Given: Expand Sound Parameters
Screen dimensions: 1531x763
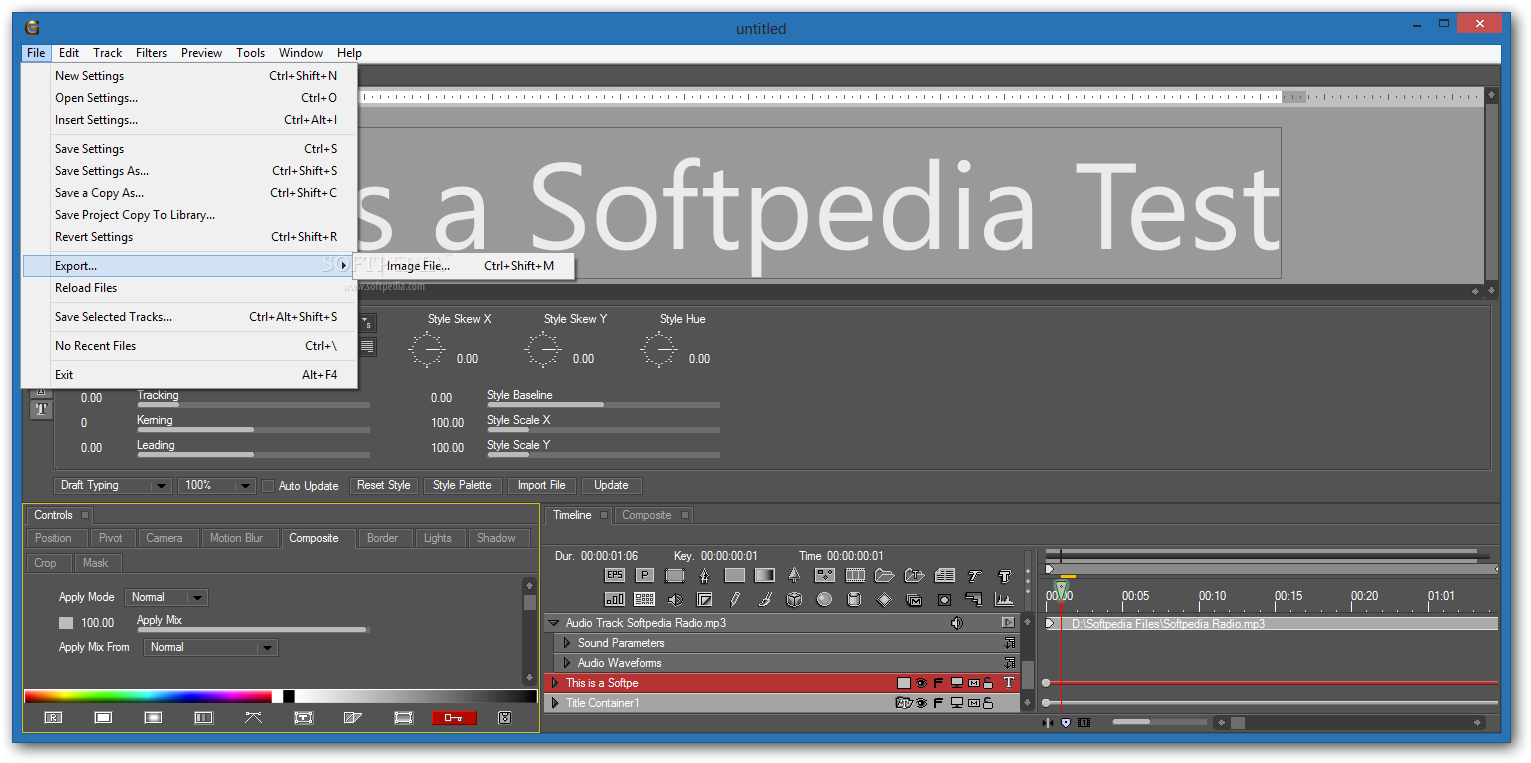Looking at the screenshot, I should (567, 643).
